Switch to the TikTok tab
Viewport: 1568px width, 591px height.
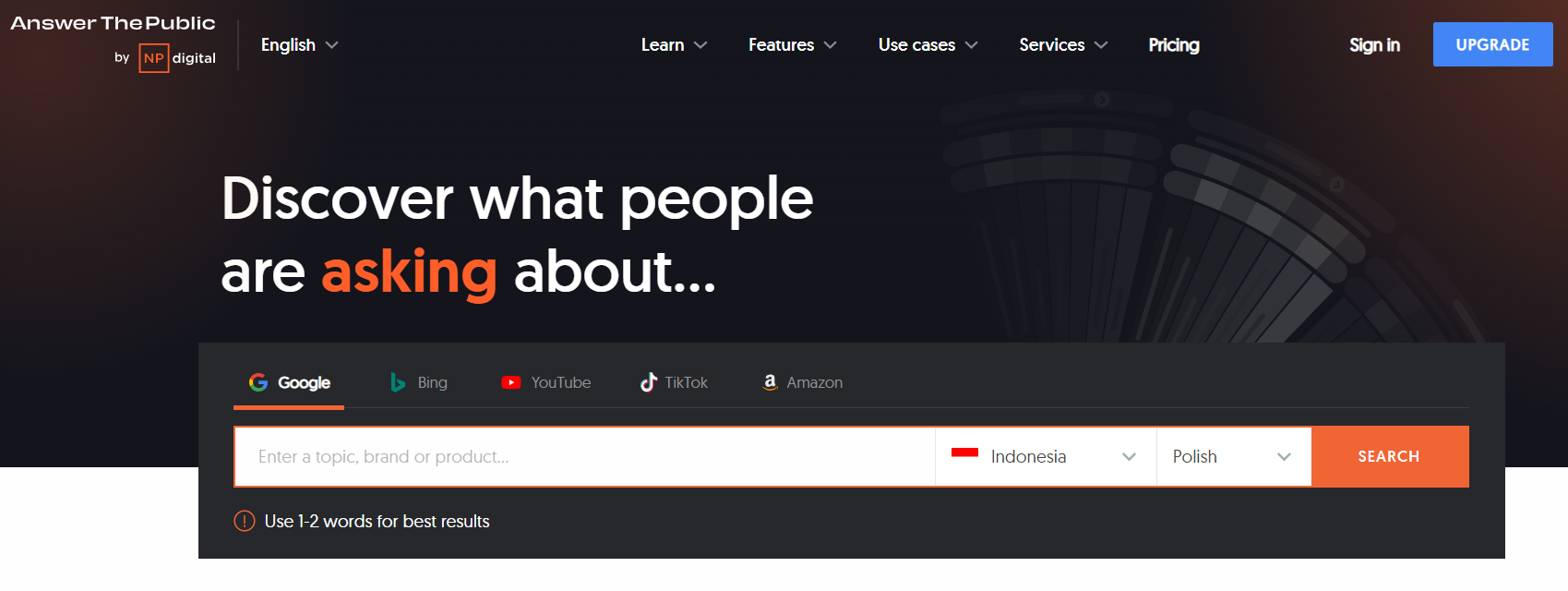coord(675,382)
